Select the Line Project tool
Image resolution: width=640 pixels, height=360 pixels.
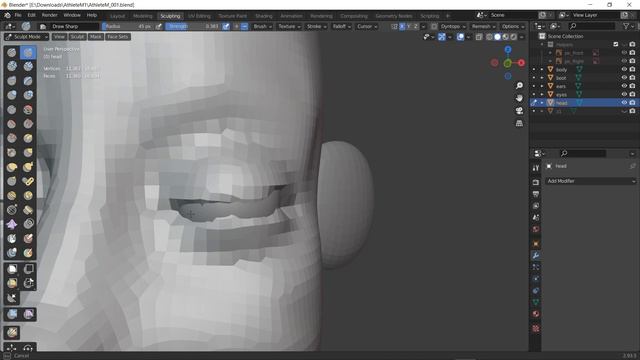pos(12,298)
